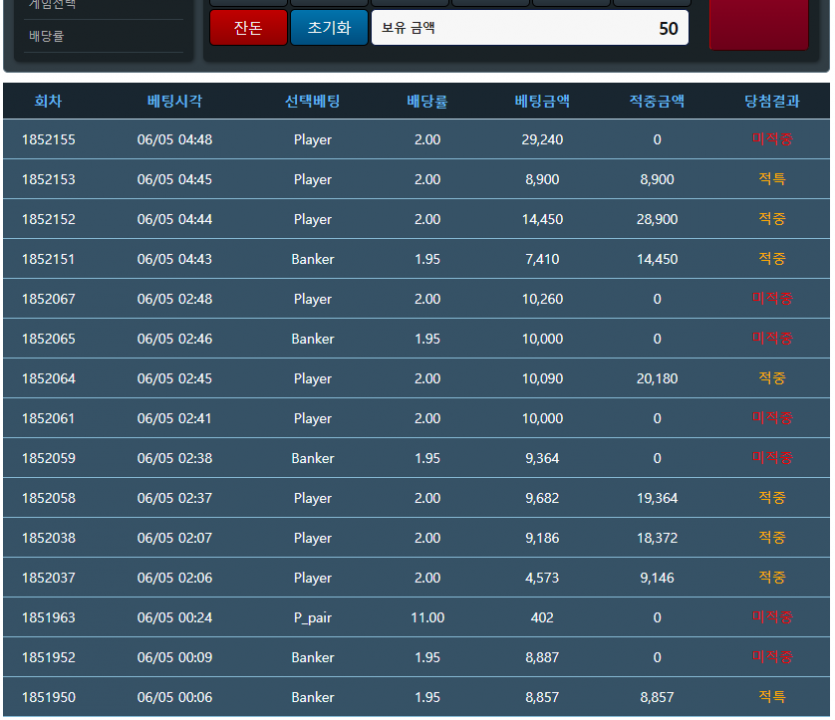835x720 pixels.
Task: Select round number 1851952
Action: 48,657
